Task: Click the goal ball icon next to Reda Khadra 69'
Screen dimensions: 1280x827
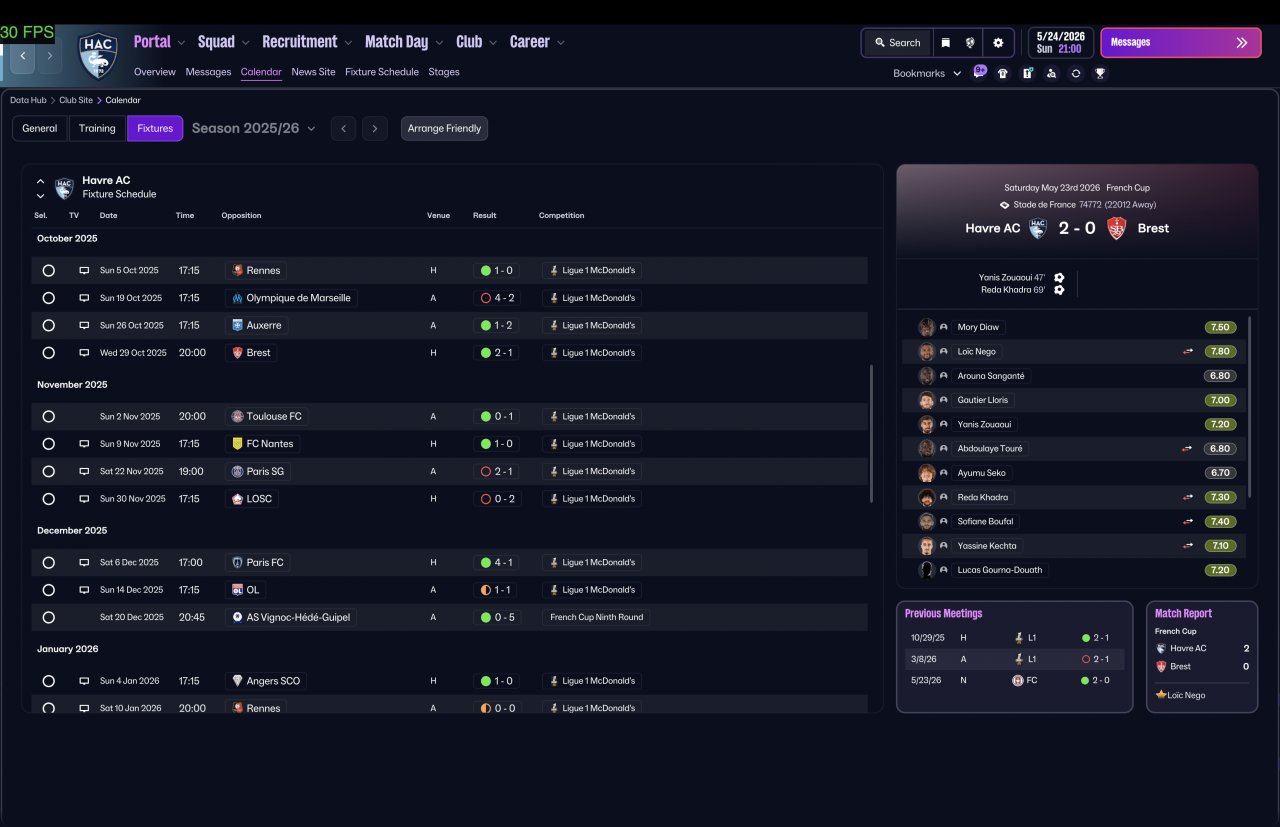Action: (x=1059, y=290)
